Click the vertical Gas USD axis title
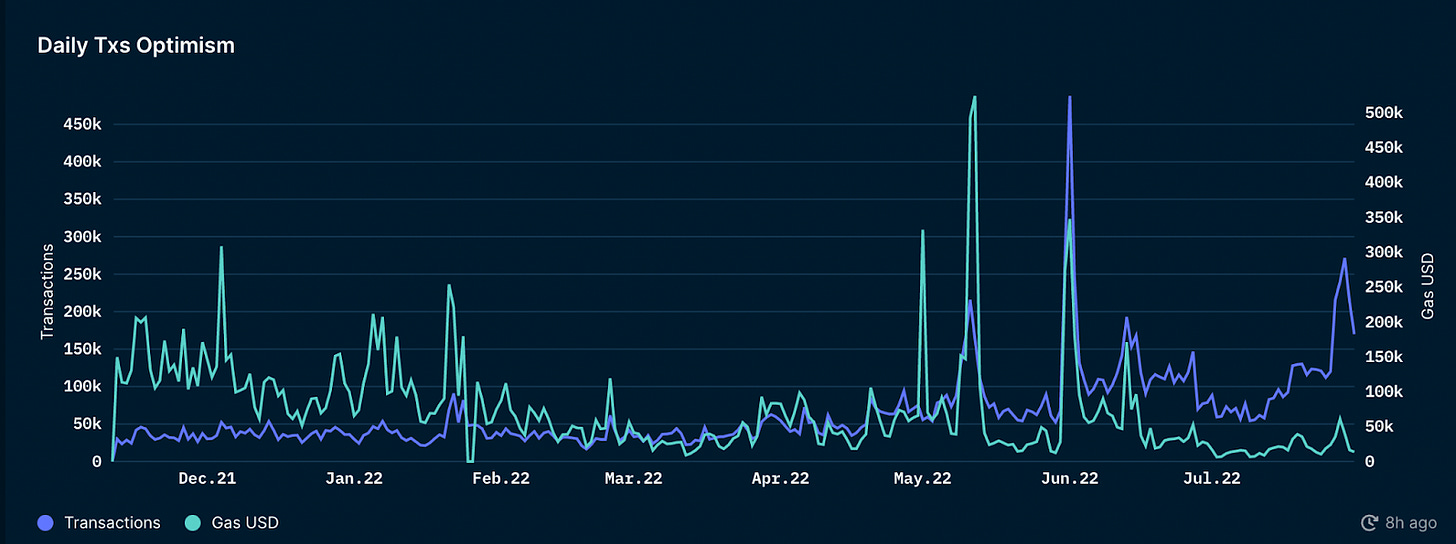1456x544 pixels. point(1427,286)
